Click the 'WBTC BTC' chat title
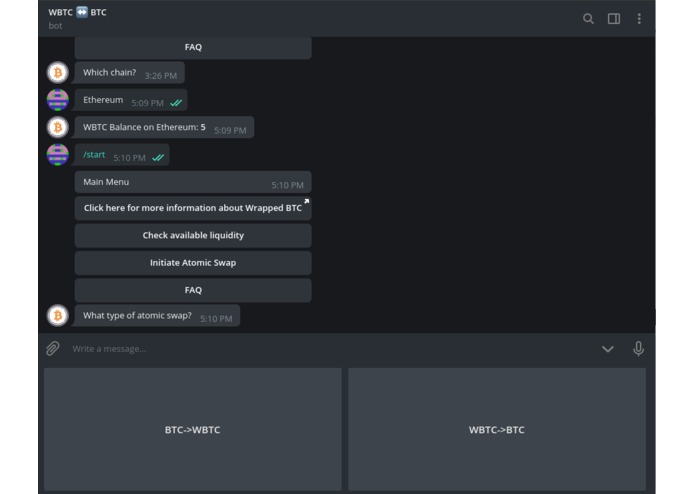Image resolution: width=695 pixels, height=494 pixels. click(78, 12)
